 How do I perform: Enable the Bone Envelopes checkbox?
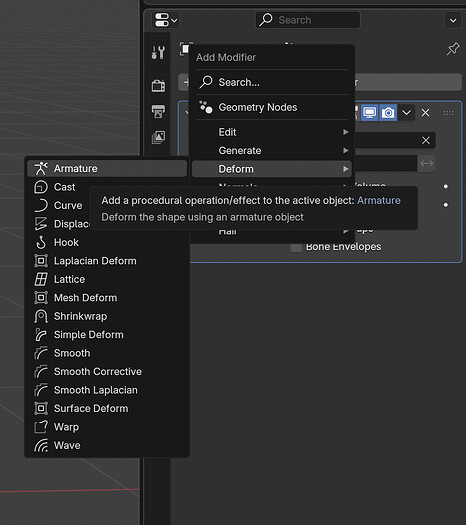point(296,247)
